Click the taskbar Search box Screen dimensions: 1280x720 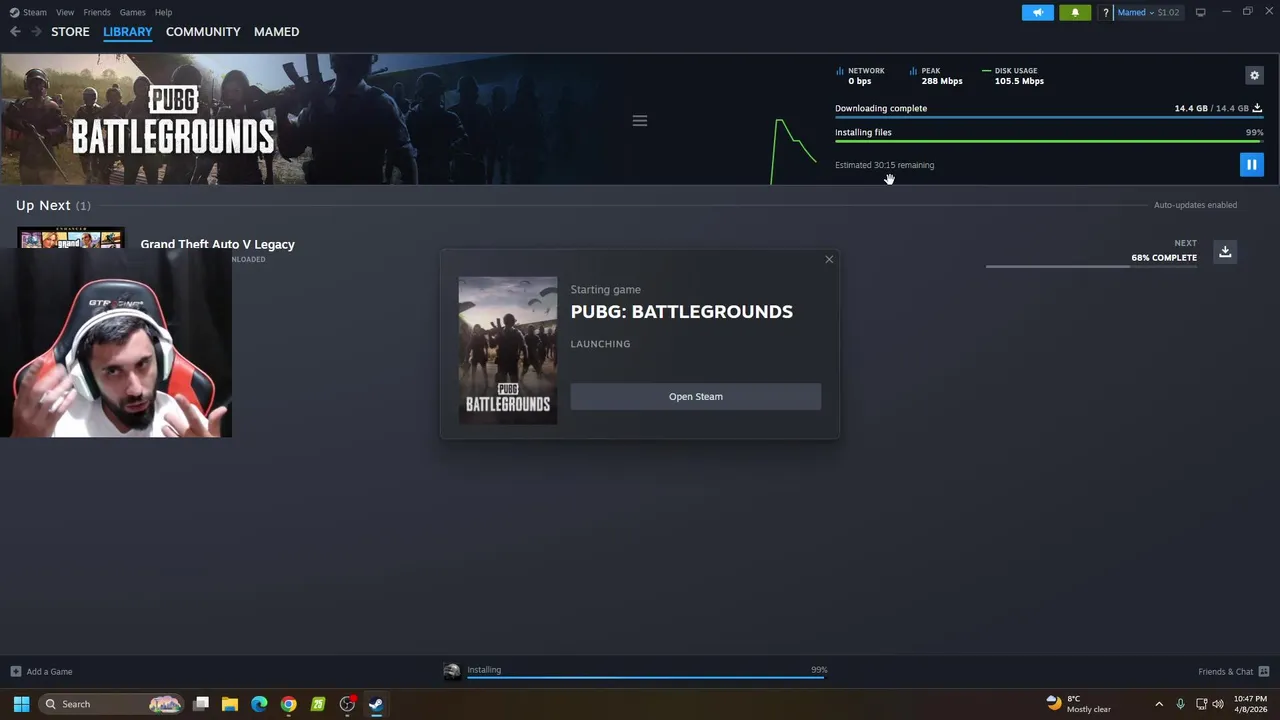tap(113, 704)
